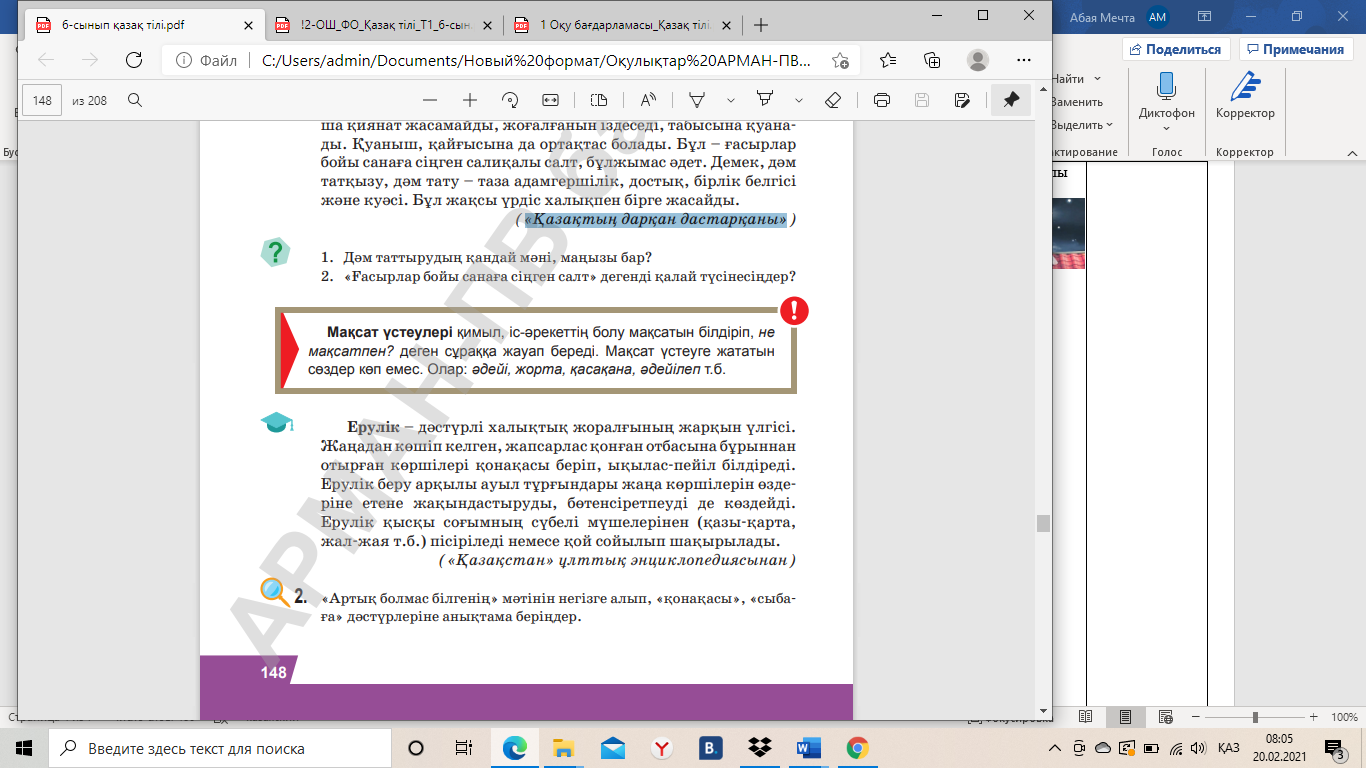Fit the PDF page to width

point(550,100)
